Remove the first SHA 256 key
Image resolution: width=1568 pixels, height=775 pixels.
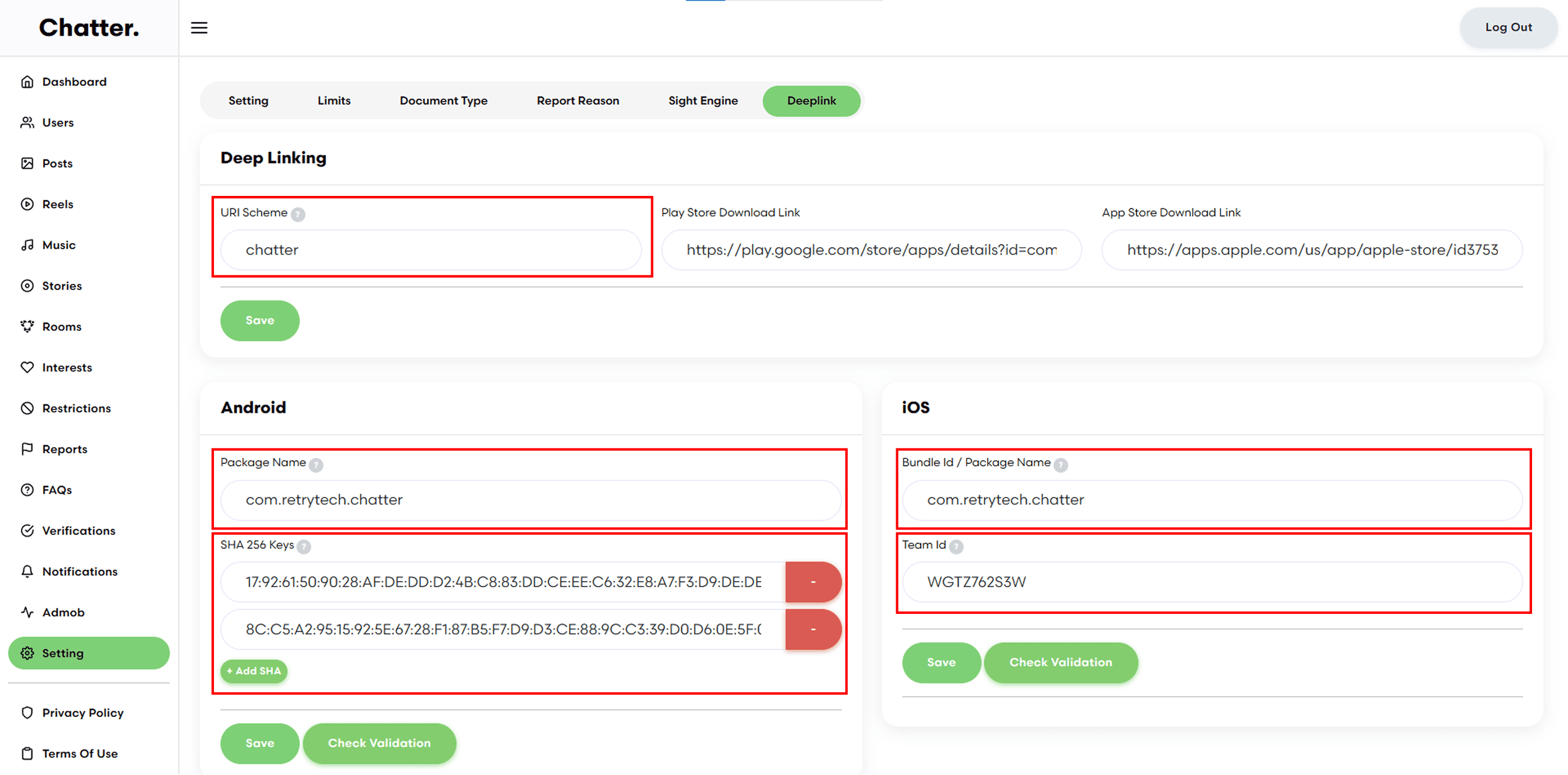tap(813, 582)
